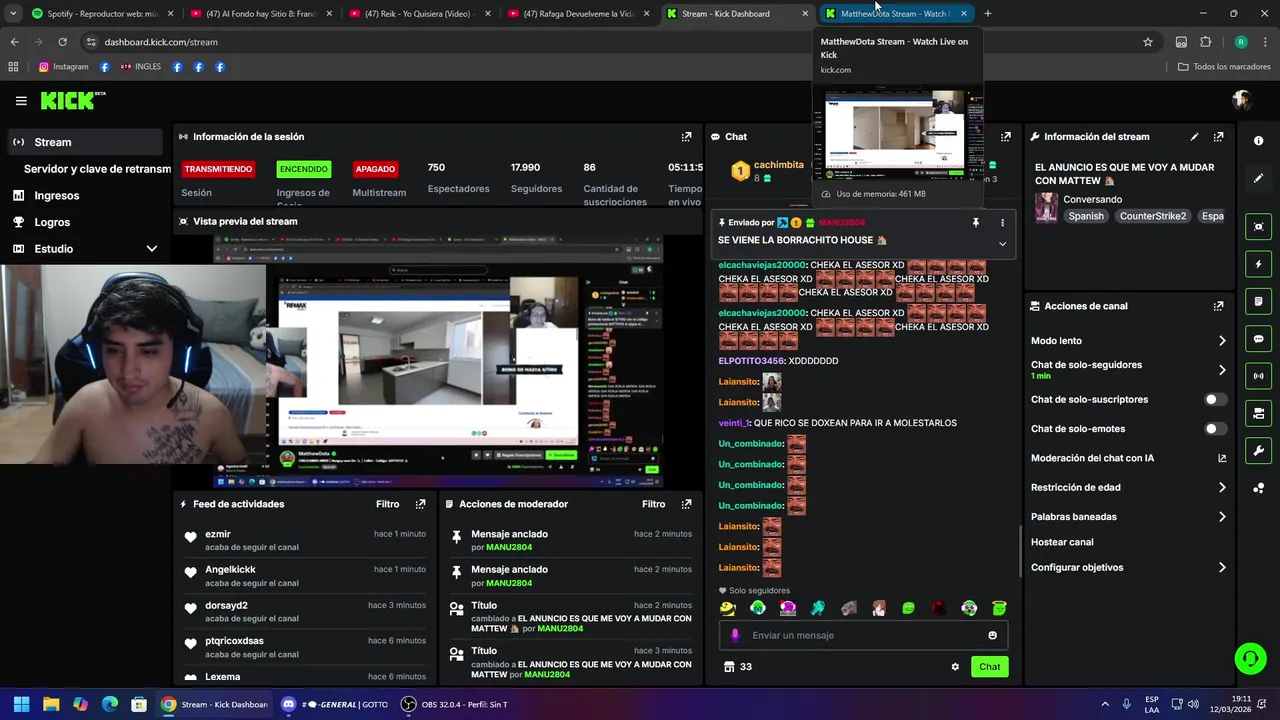Click the lightning bolt icon in right sidebar
The width and height of the screenshot is (1280, 720).
pyautogui.click(x=1258, y=264)
